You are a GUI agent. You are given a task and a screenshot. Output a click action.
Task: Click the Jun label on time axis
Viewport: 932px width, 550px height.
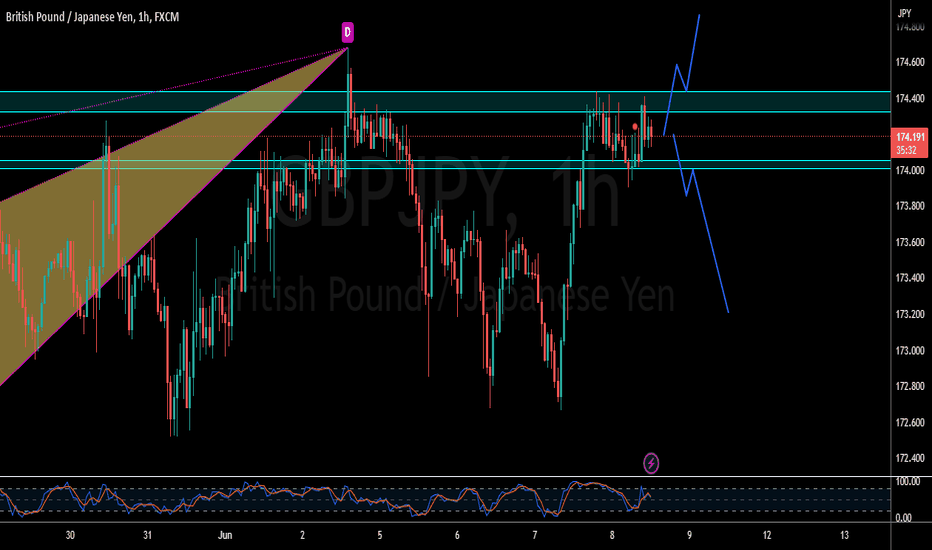[x=225, y=535]
